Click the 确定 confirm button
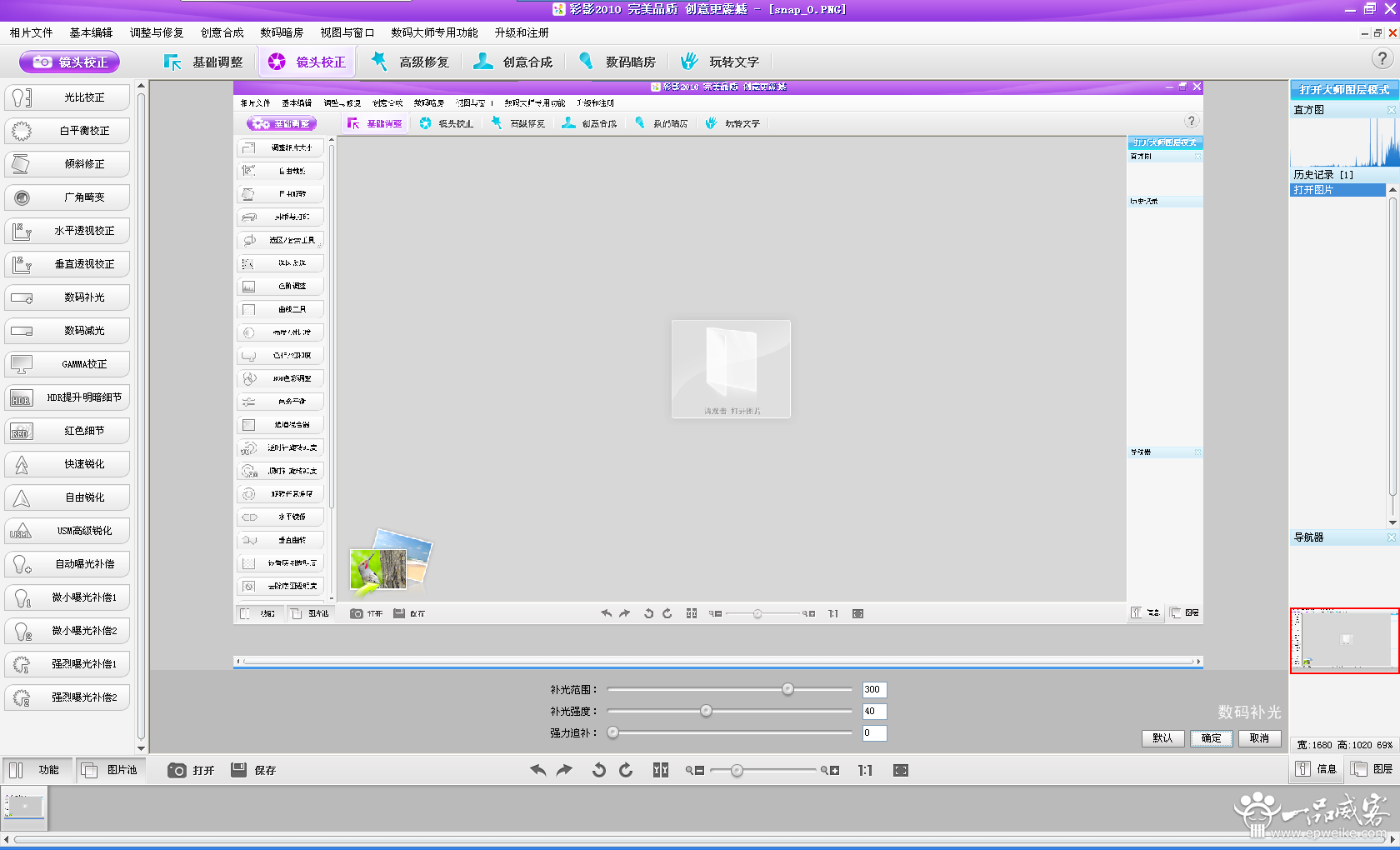 [1211, 737]
